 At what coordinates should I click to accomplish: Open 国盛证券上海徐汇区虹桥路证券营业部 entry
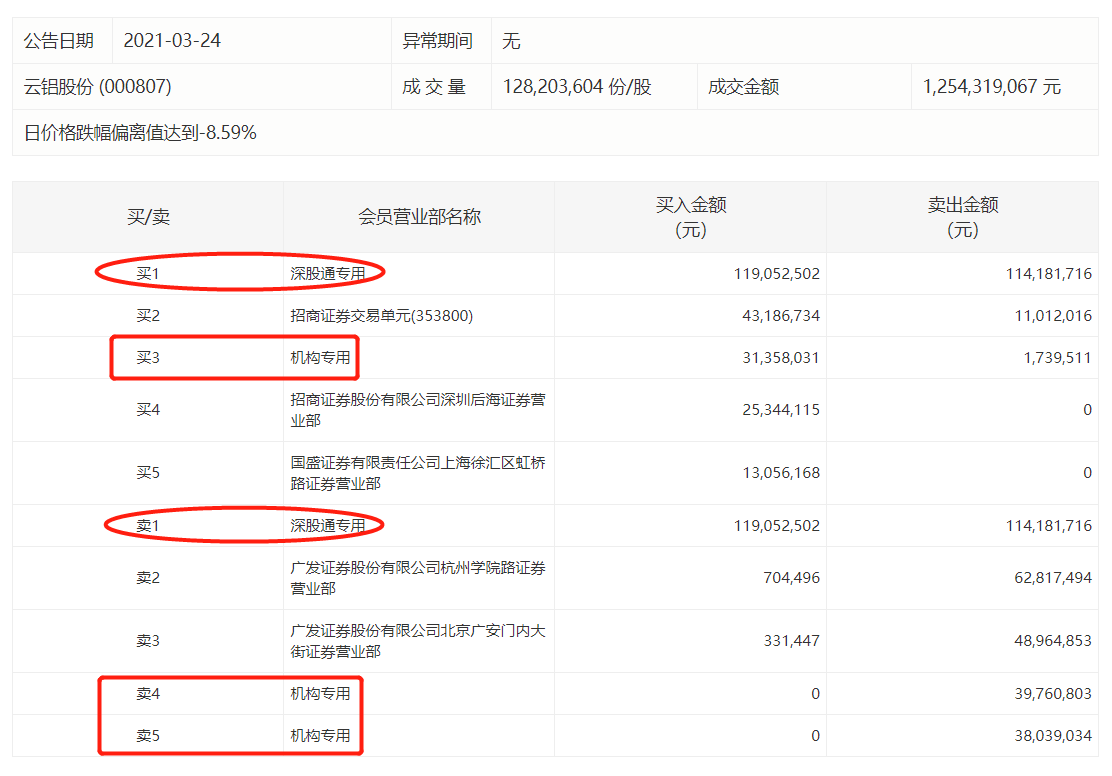click(x=417, y=473)
